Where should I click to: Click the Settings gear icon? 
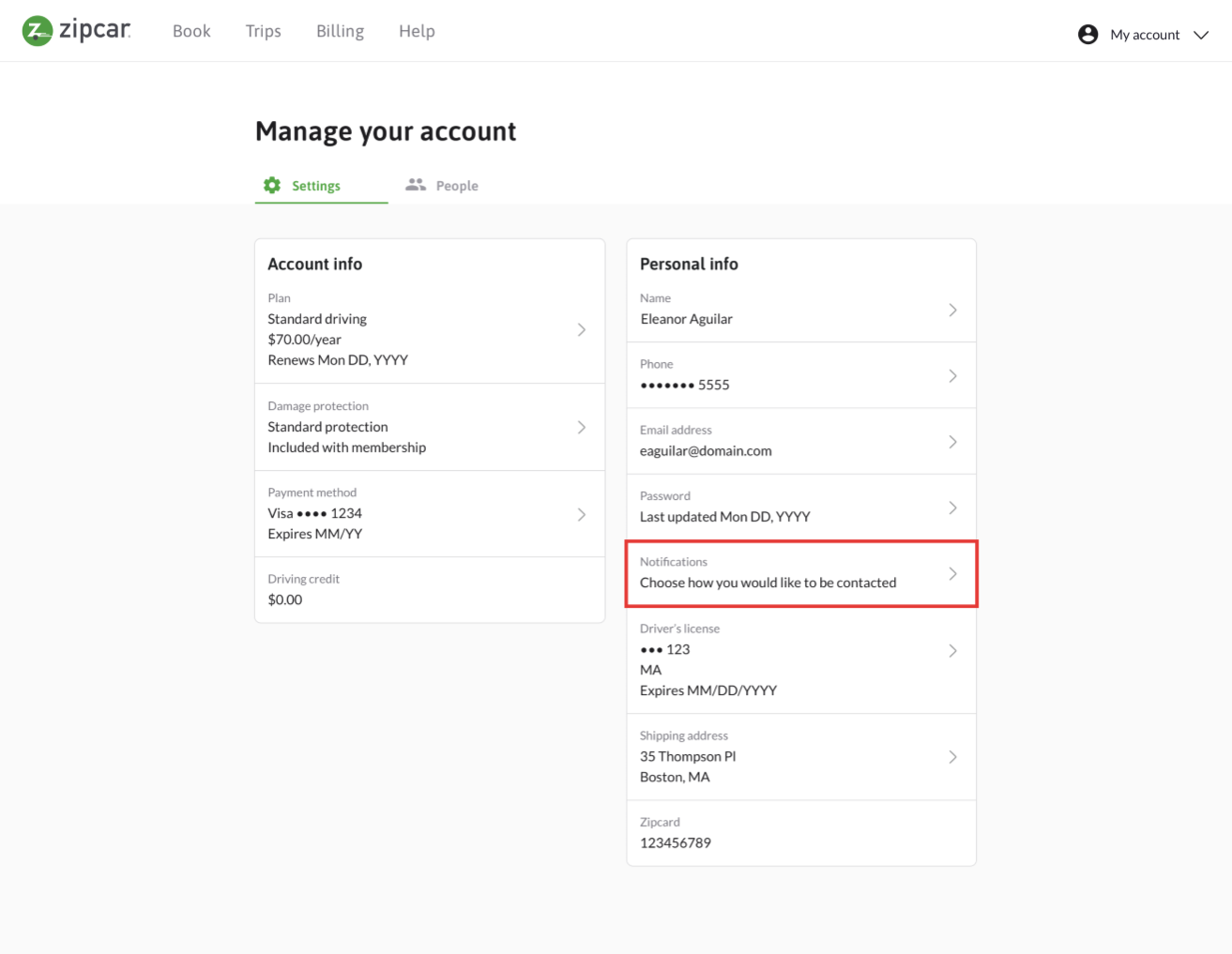click(272, 185)
